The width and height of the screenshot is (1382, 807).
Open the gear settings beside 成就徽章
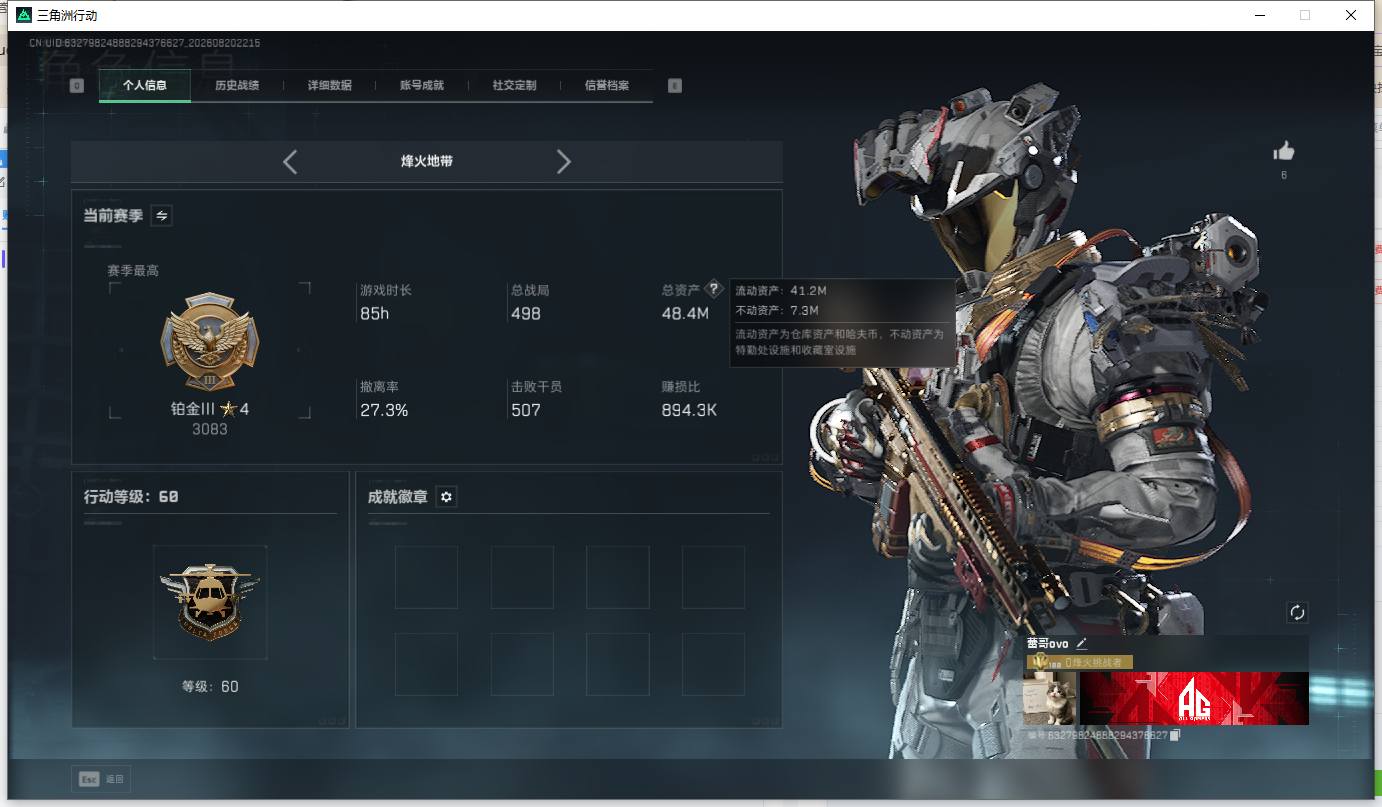click(446, 497)
